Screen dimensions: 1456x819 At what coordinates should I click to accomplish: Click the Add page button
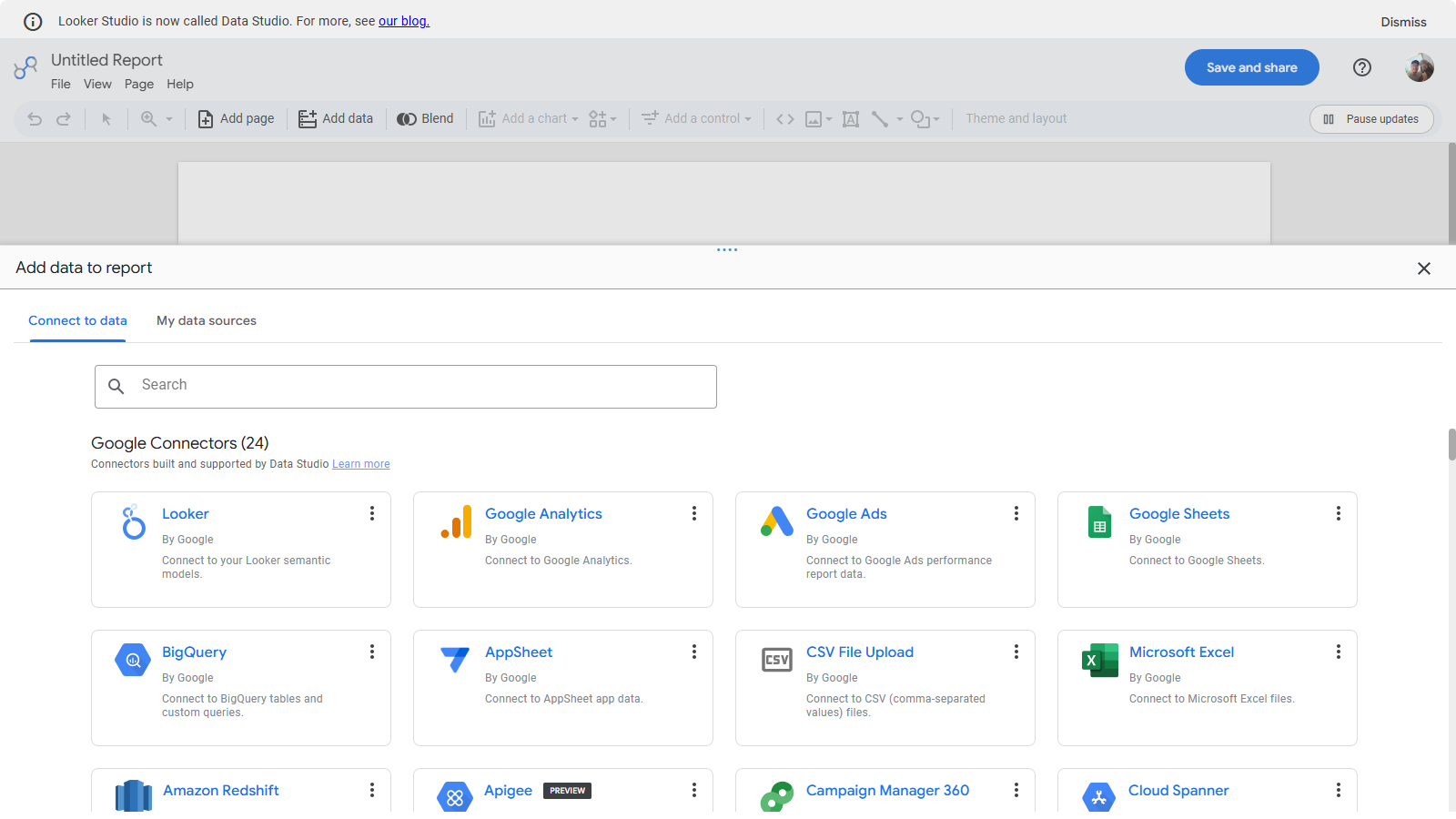click(x=237, y=119)
